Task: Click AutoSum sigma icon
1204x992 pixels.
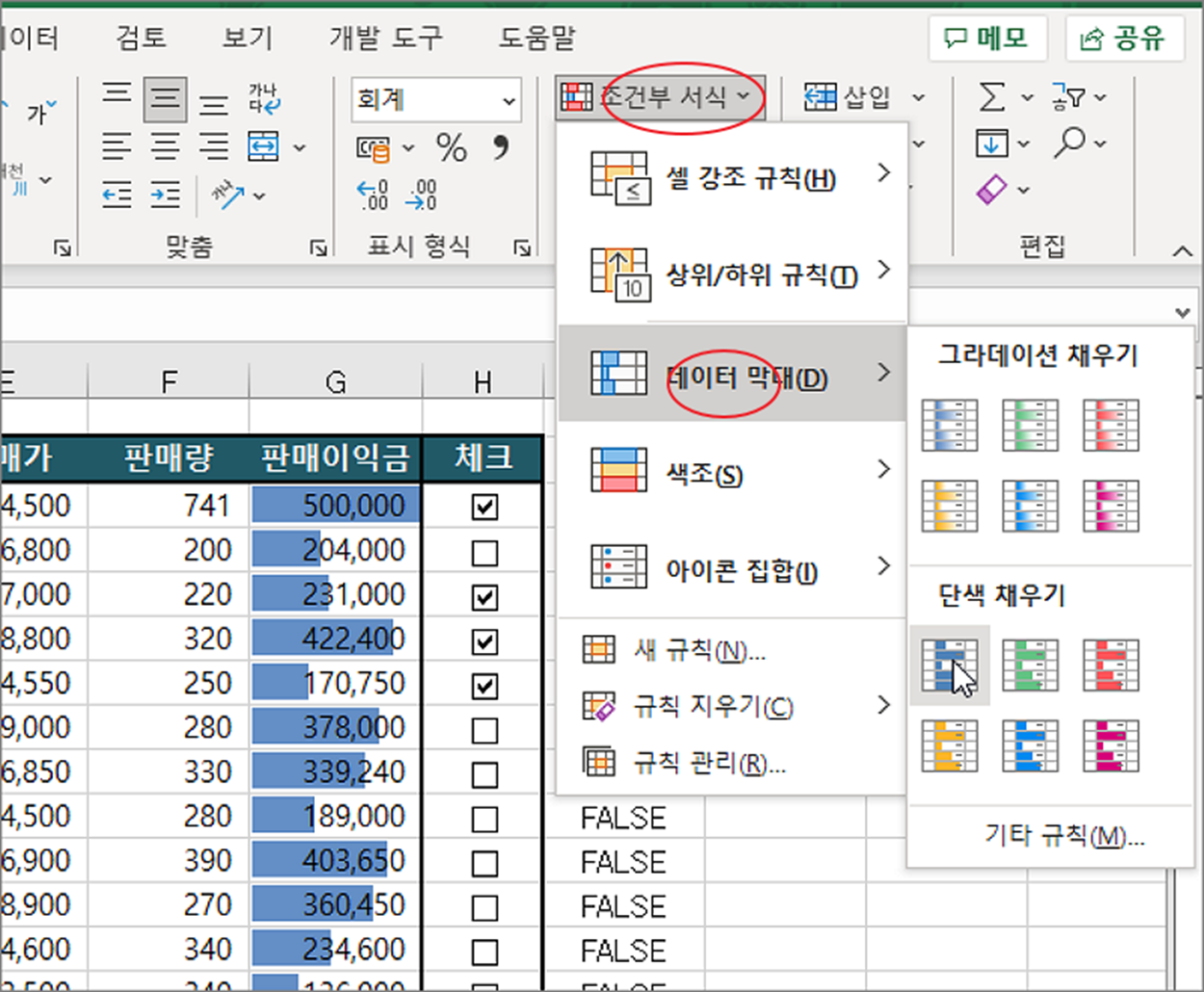Action: tap(992, 97)
